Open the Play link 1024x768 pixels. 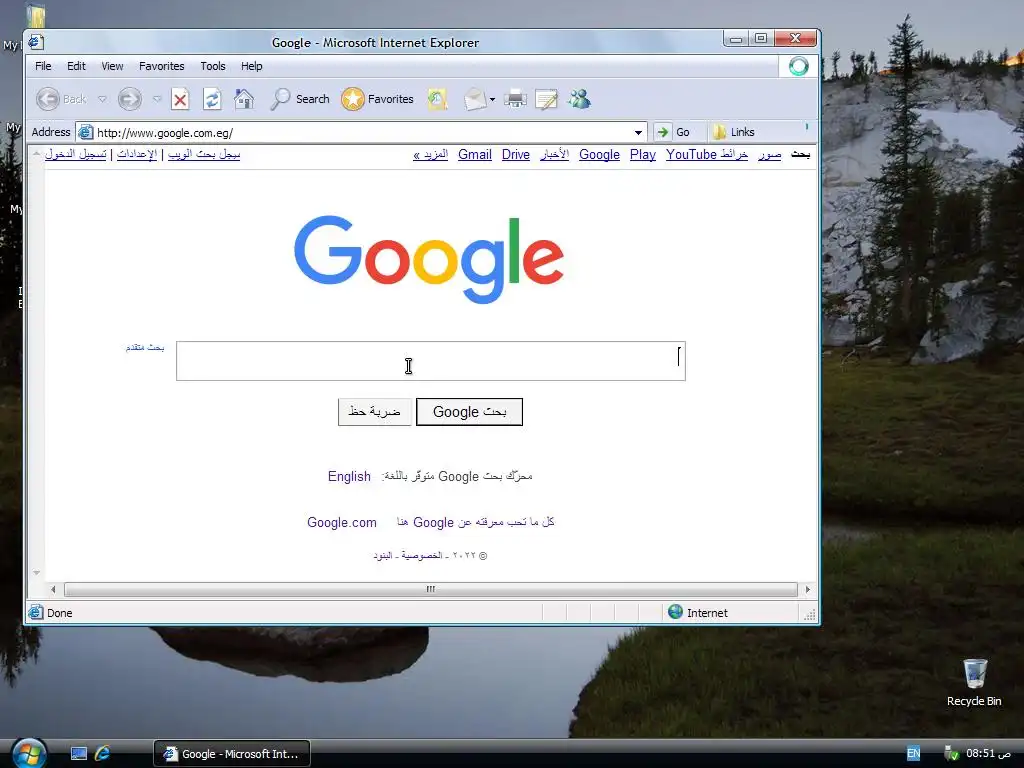click(643, 155)
